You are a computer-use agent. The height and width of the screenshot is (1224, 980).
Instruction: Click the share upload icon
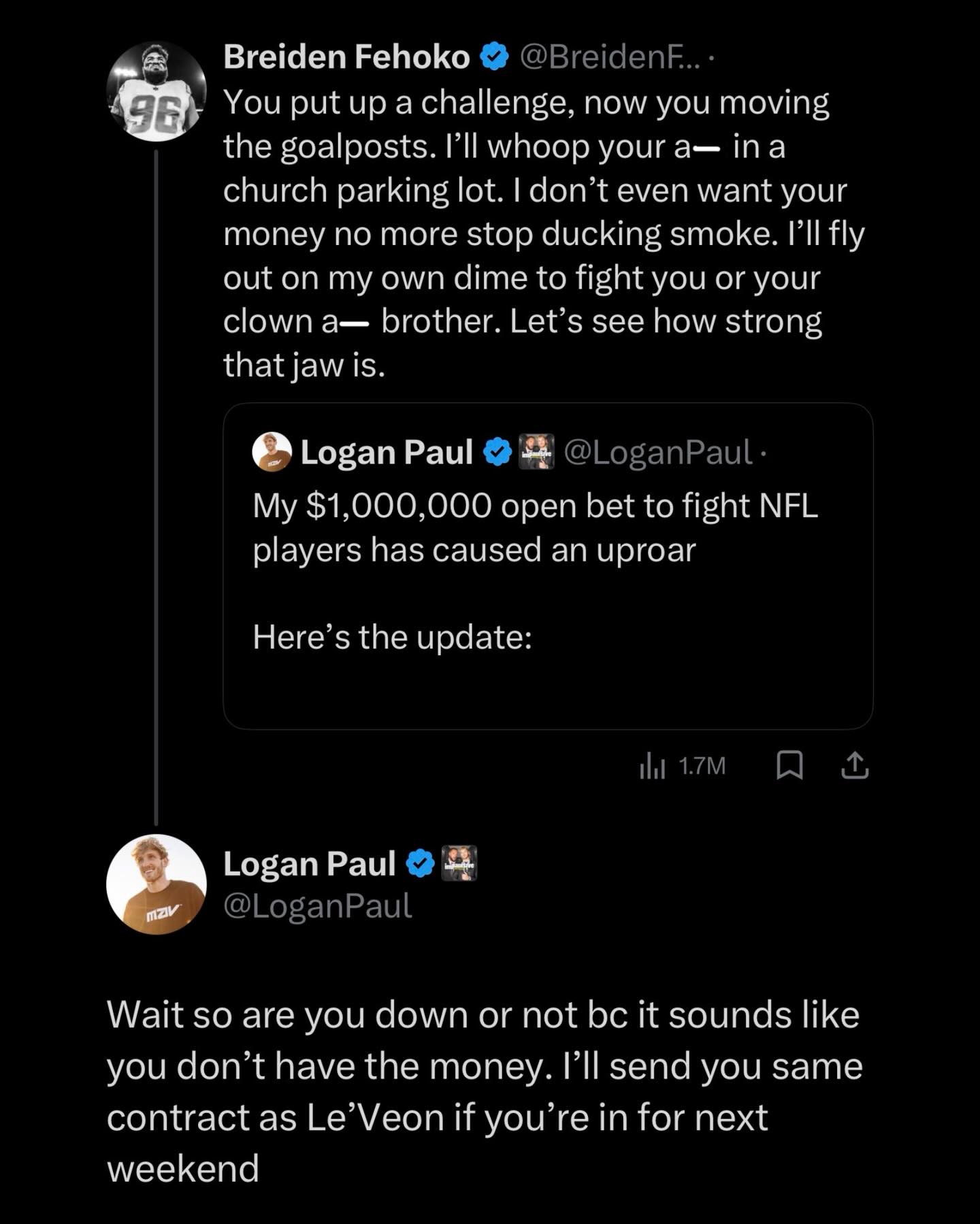tap(855, 765)
